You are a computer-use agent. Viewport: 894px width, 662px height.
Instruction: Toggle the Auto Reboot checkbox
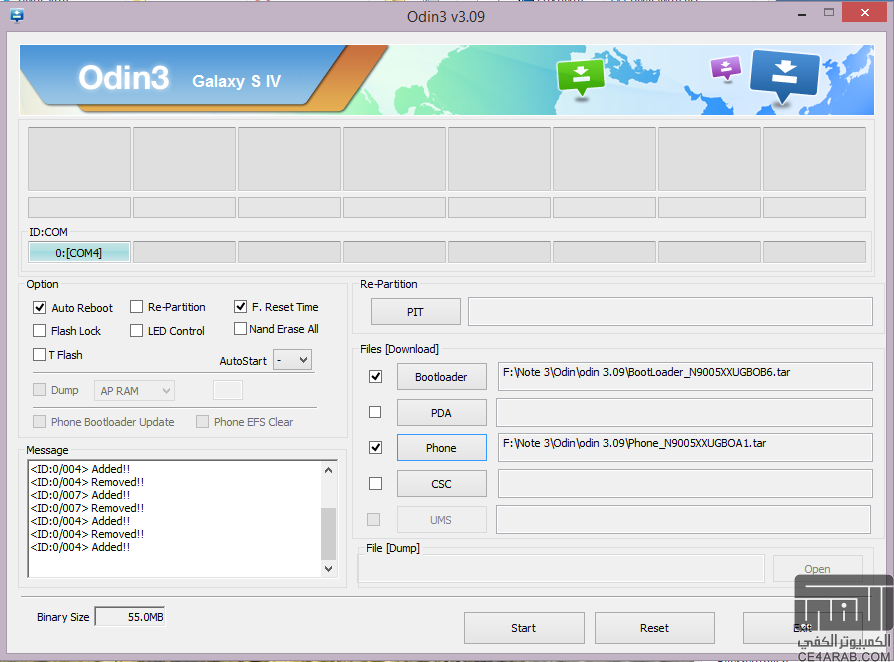(x=39, y=308)
